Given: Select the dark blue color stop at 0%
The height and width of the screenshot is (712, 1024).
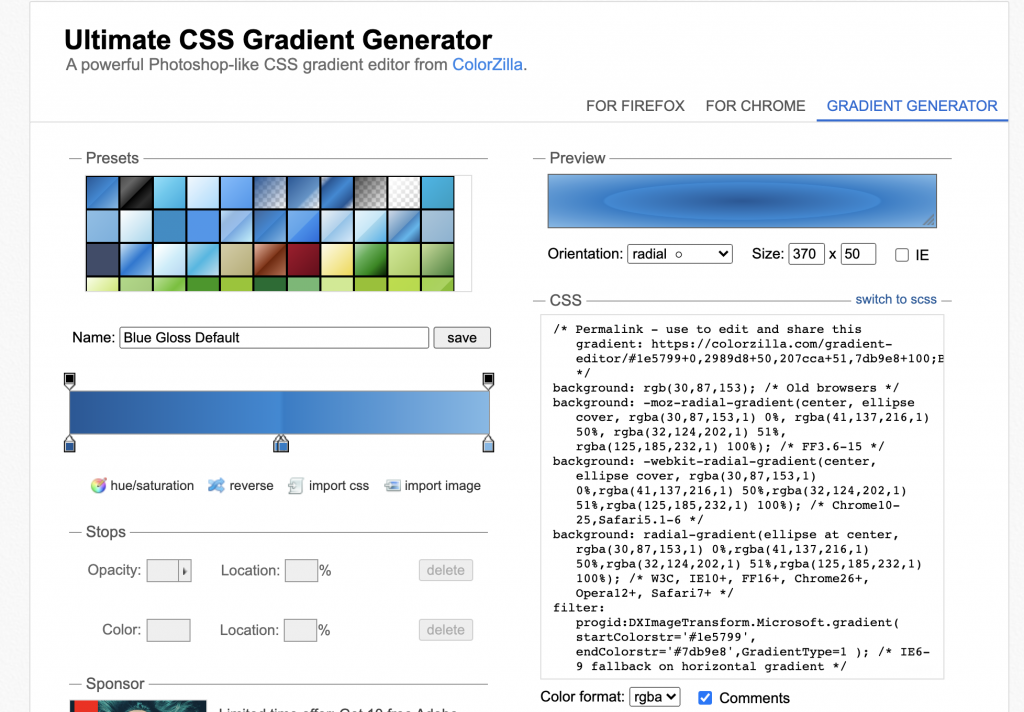Looking at the screenshot, I should click(70, 444).
